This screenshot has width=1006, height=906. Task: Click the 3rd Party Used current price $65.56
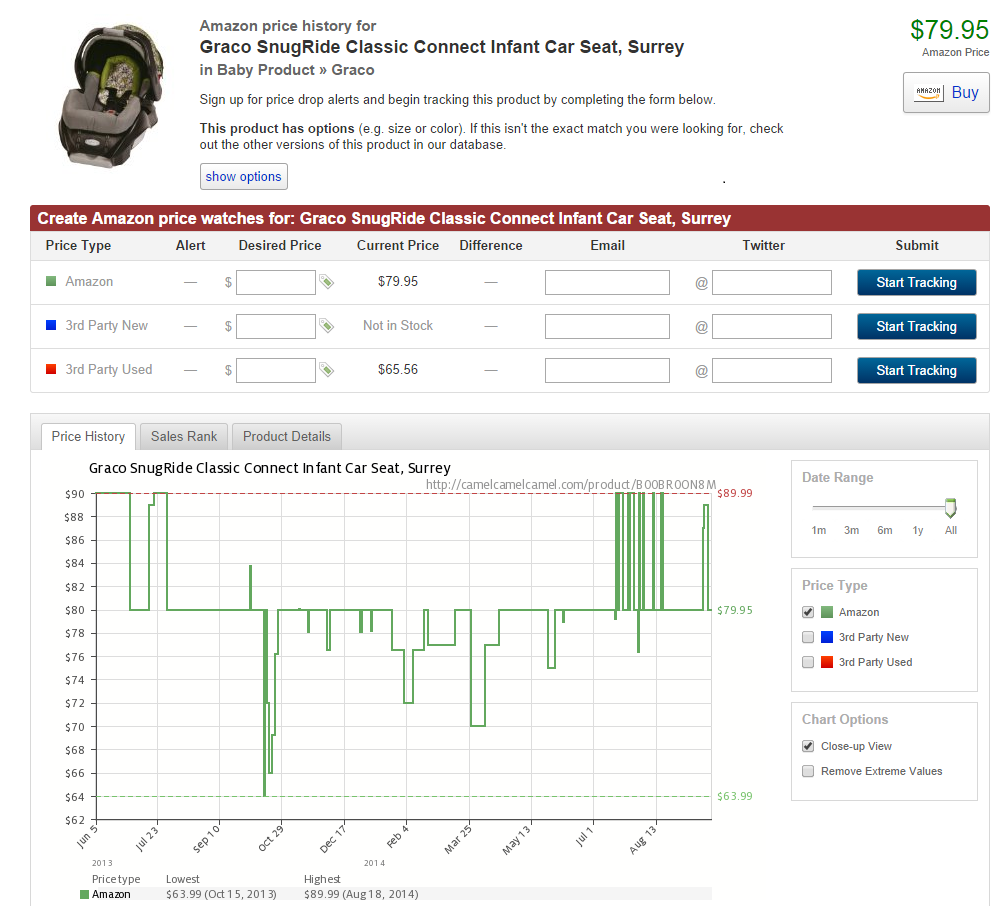(398, 370)
